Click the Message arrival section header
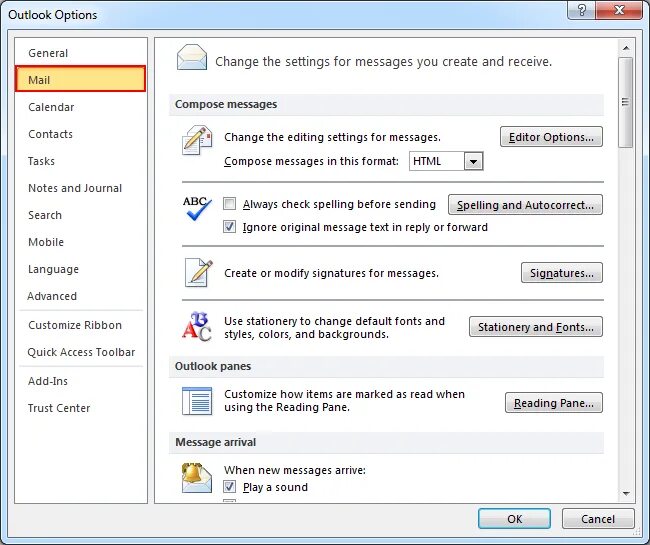This screenshot has height=545, width=650. [x=386, y=442]
